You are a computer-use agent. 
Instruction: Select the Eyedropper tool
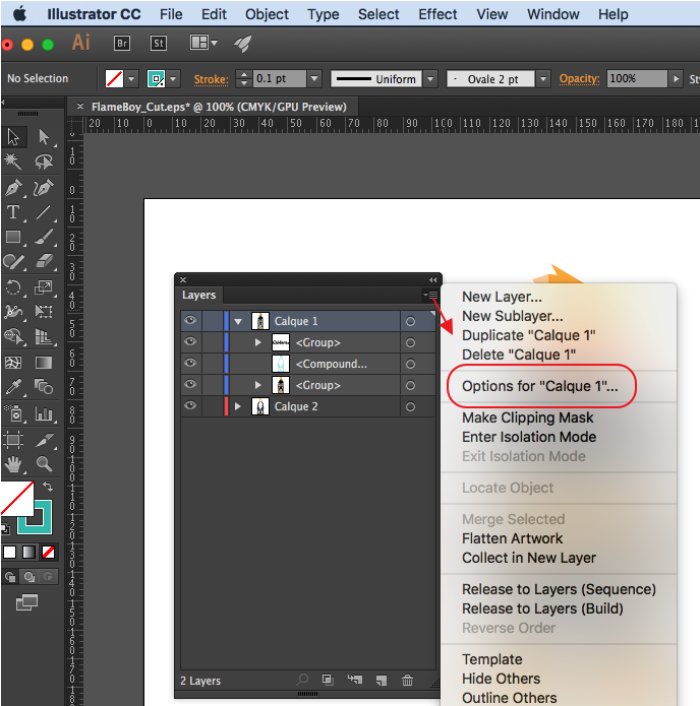click(14, 387)
